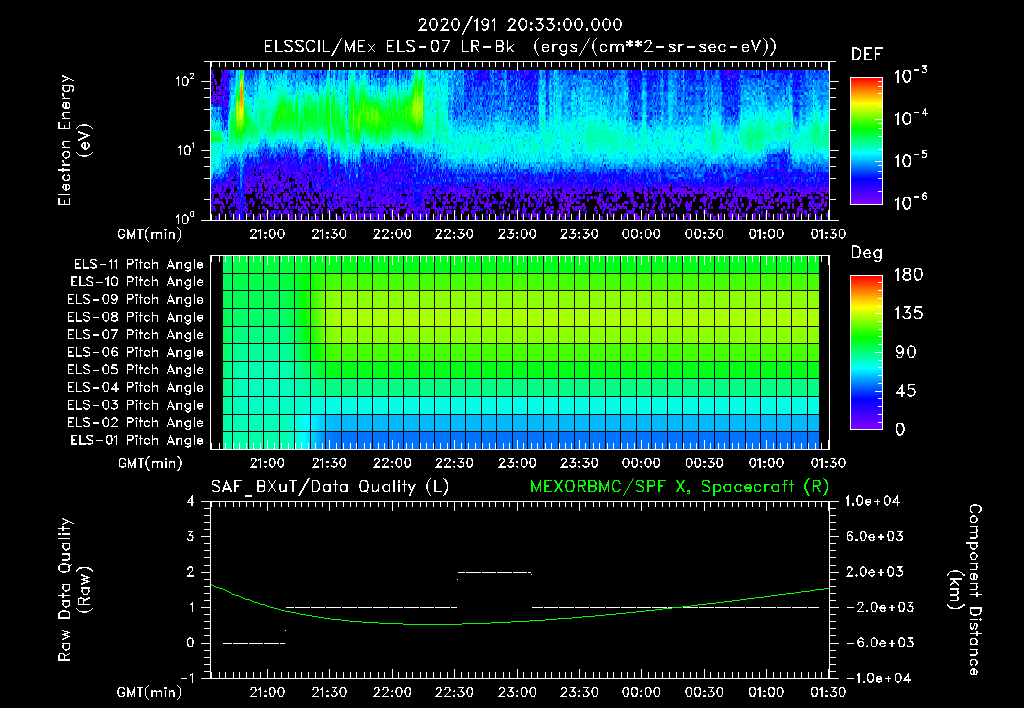
Task: Click 00:00 time label under pitch angle panel
Action: pyautogui.click(x=641, y=464)
